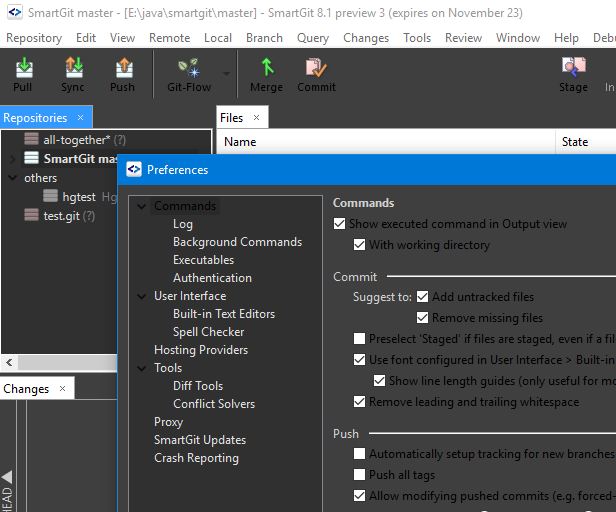Click the Git-Flow toolbar icon
The height and width of the screenshot is (512, 616).
point(189,68)
